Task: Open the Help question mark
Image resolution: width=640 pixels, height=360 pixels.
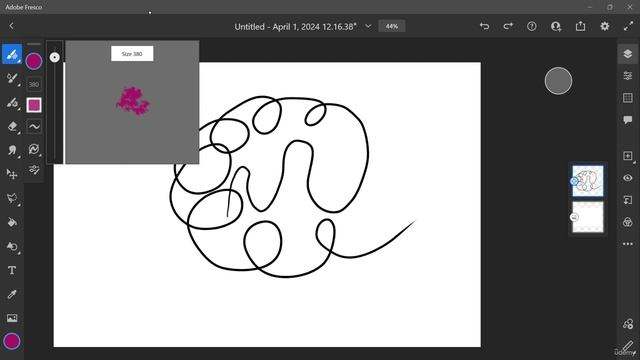Action: (531, 26)
